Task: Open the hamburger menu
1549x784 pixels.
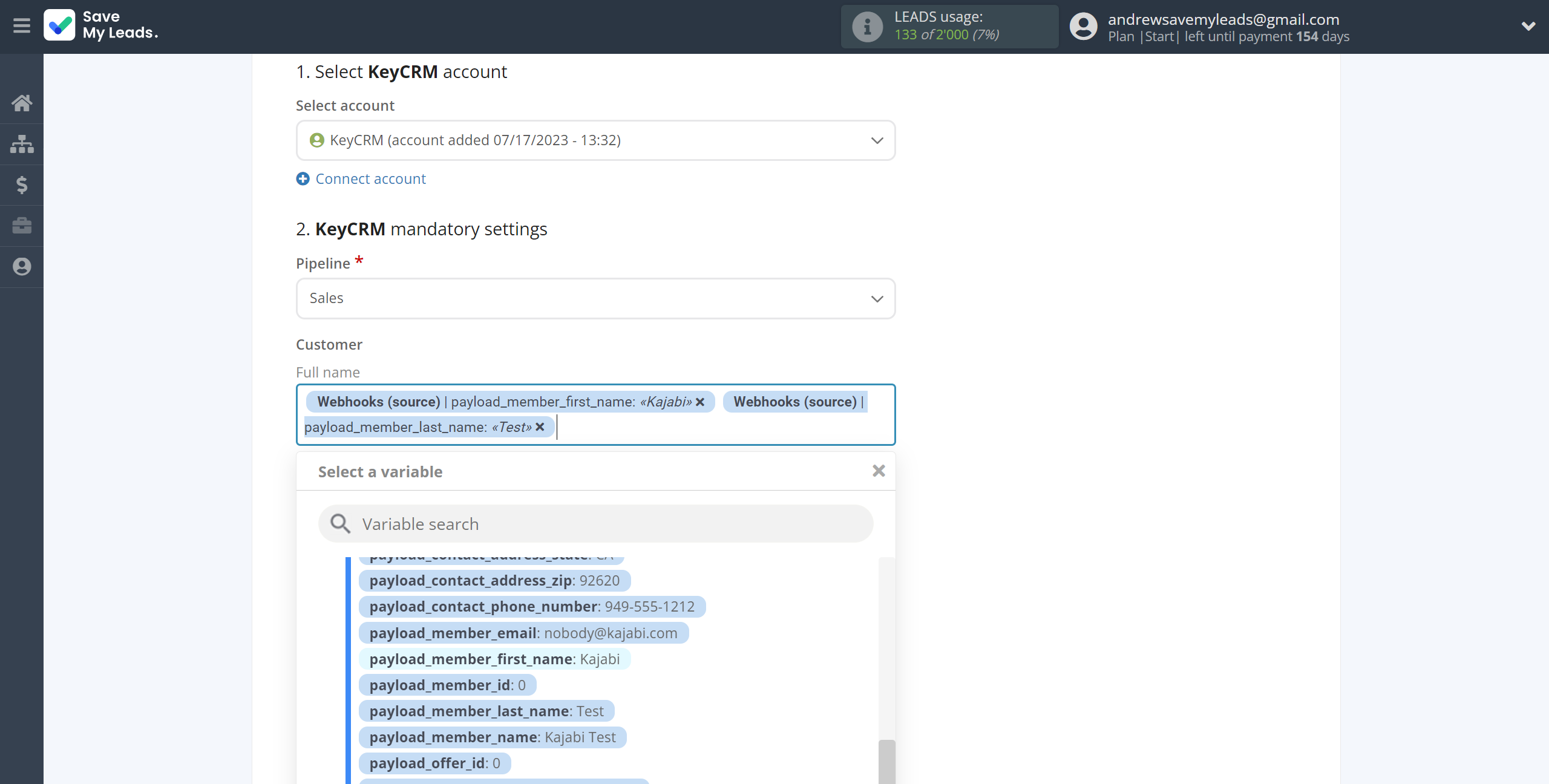Action: tap(22, 25)
